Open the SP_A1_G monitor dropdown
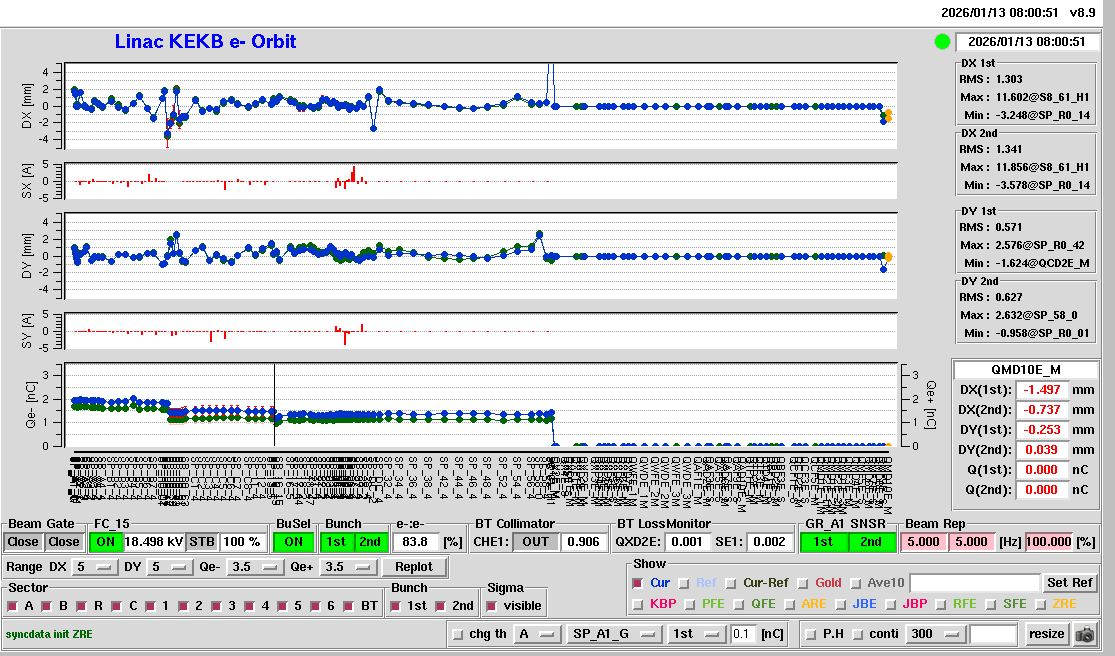 (x=614, y=634)
